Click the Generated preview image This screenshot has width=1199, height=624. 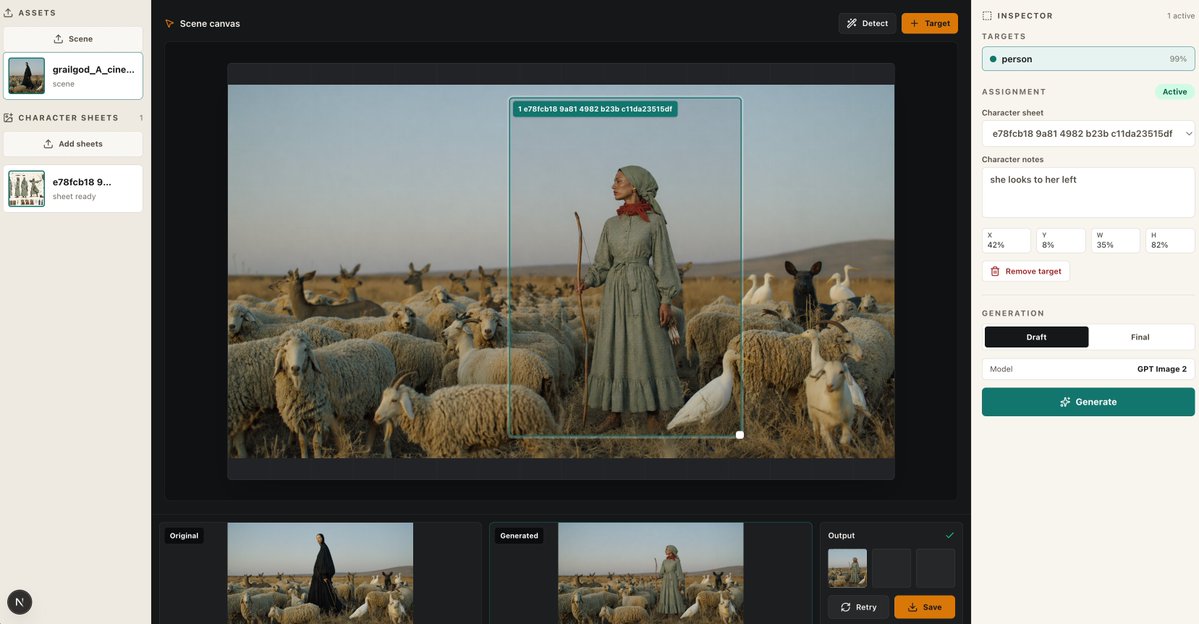point(651,573)
